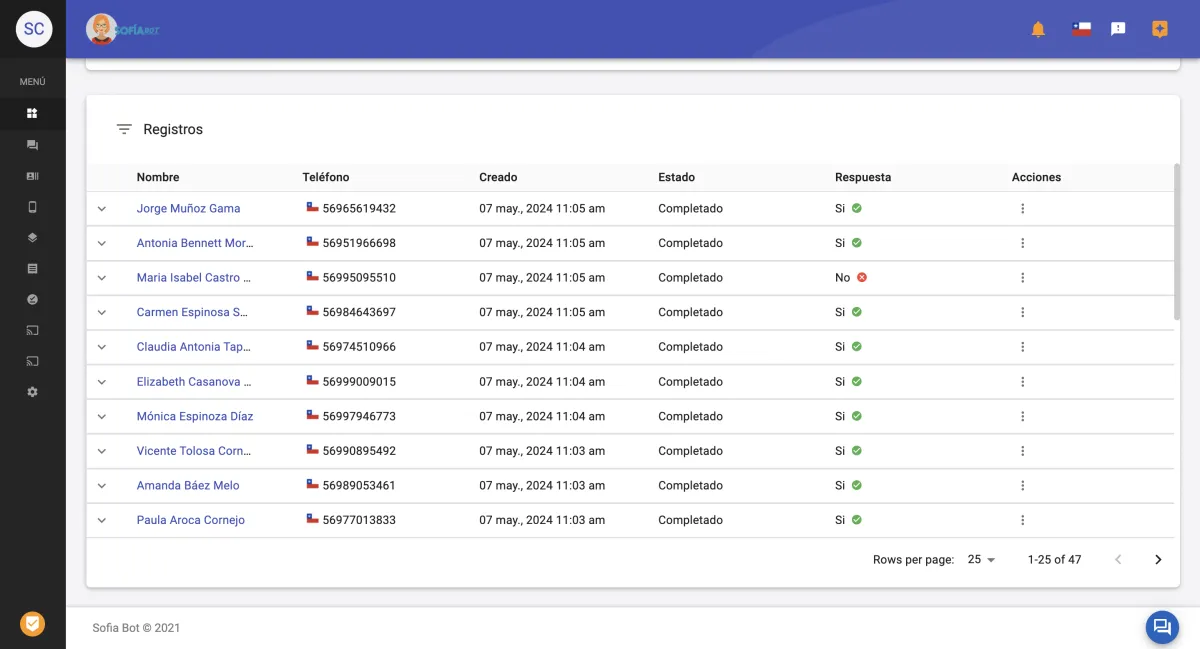The height and width of the screenshot is (649, 1200).
Task: Open the rows per page dropdown
Action: 982,560
